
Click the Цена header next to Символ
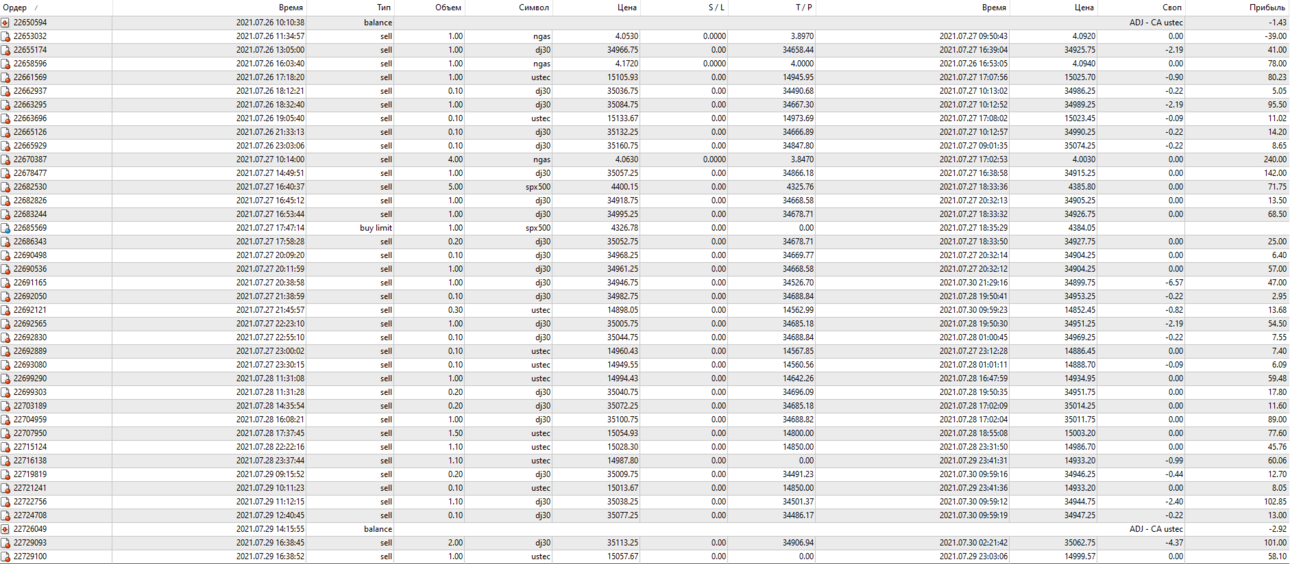tap(627, 7)
